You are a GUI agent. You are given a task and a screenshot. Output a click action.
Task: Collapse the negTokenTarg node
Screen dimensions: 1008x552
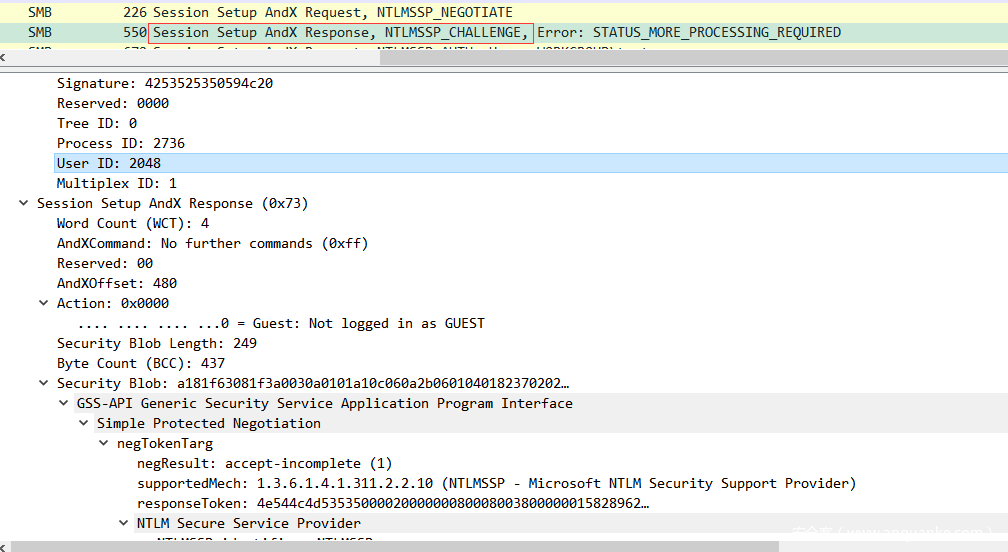(x=104, y=443)
